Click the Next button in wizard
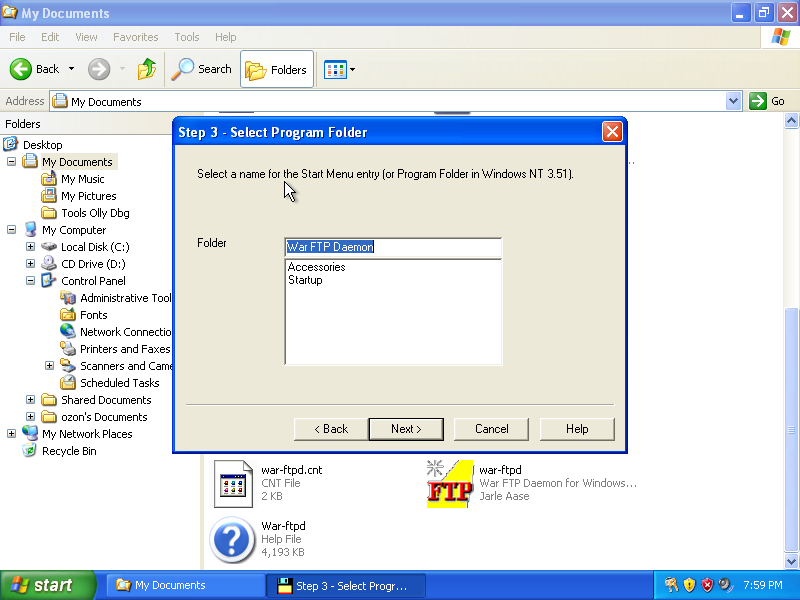 [x=406, y=429]
